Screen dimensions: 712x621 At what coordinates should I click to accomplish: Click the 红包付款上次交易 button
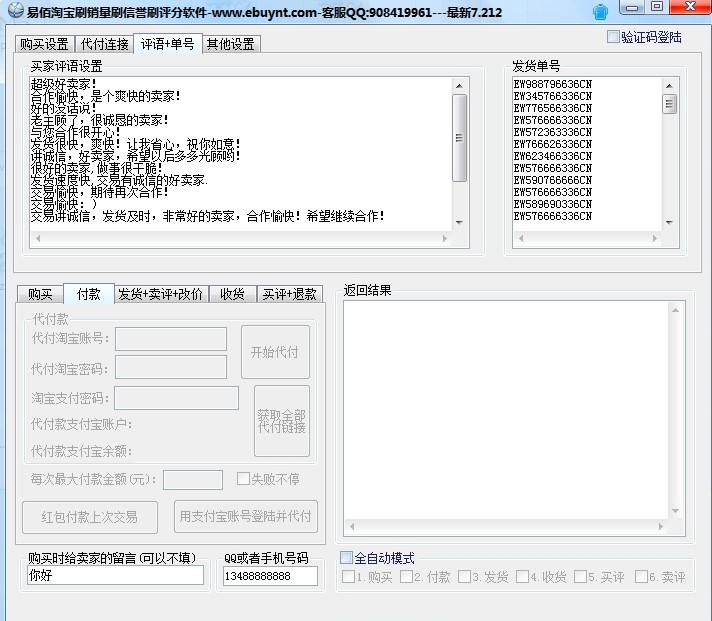90,517
